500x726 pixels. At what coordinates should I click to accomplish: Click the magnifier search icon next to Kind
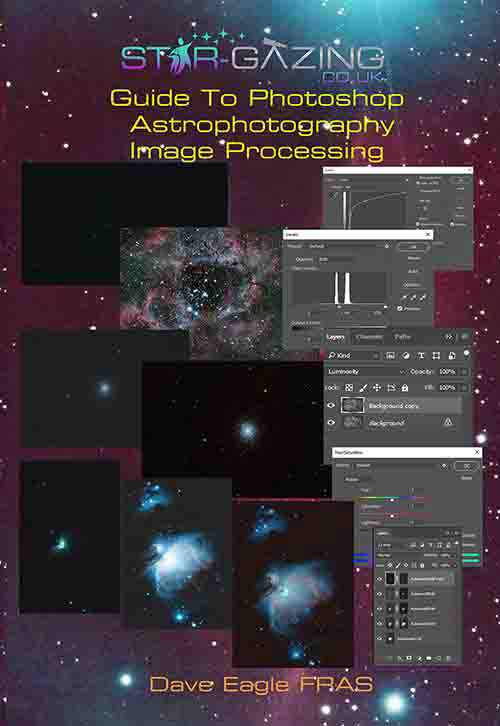[x=331, y=356]
